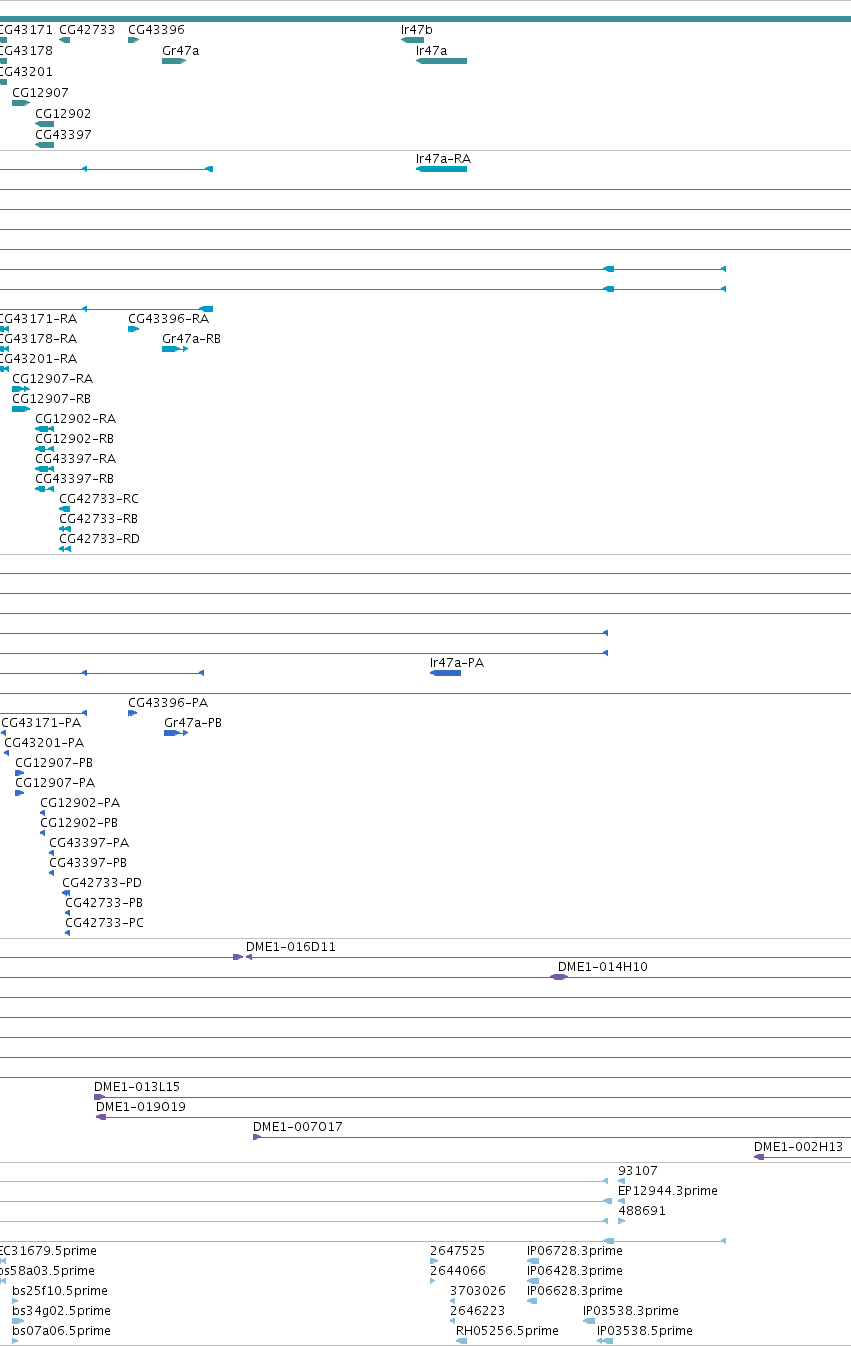The width and height of the screenshot is (851, 1346).
Task: Select transcript CG12907-RA
Action: click(x=52, y=378)
